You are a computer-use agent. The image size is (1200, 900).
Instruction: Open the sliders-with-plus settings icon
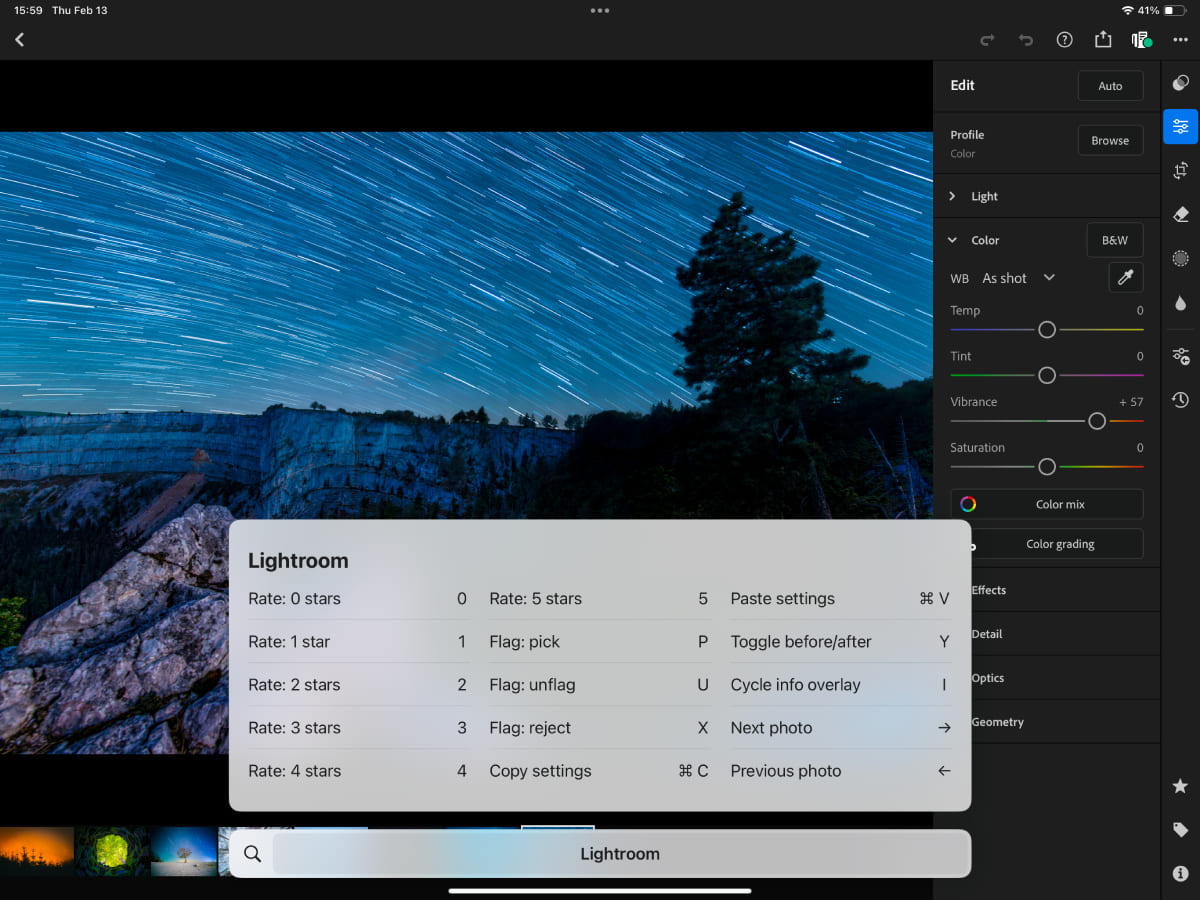(x=1181, y=356)
